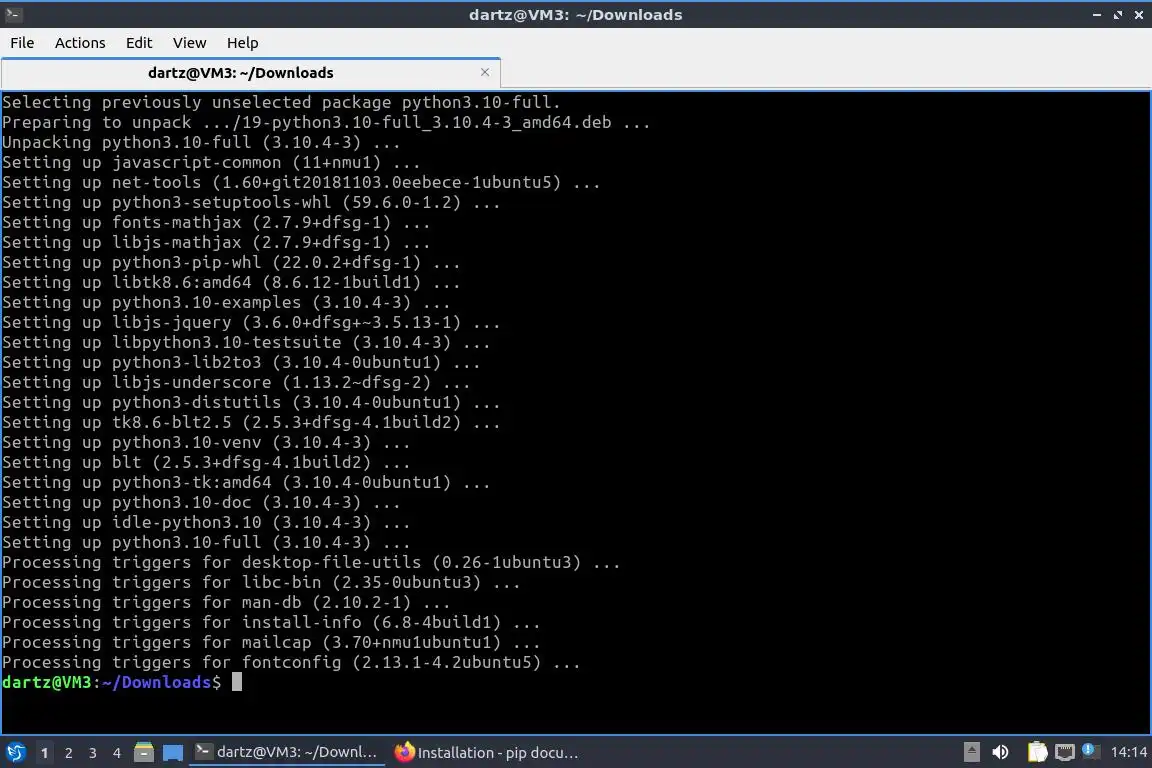
Task: Click the '~/Downloads' path in the prompt
Action: (x=156, y=682)
